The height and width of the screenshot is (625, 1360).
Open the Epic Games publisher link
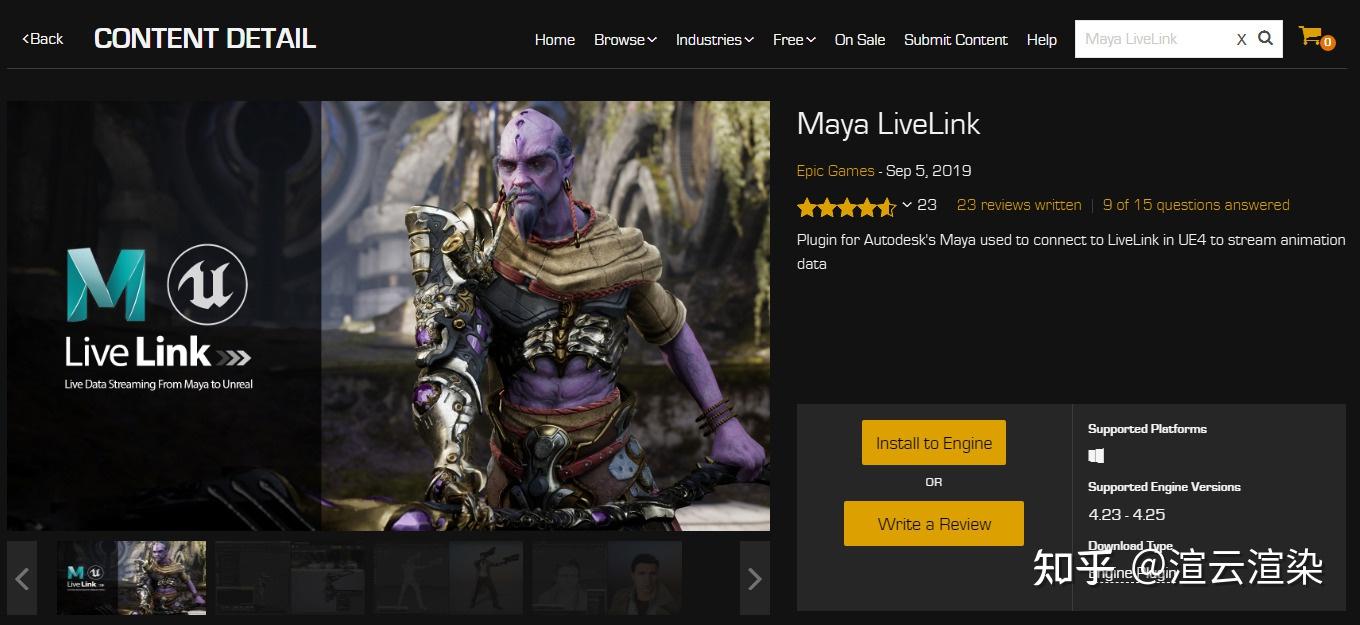click(835, 171)
